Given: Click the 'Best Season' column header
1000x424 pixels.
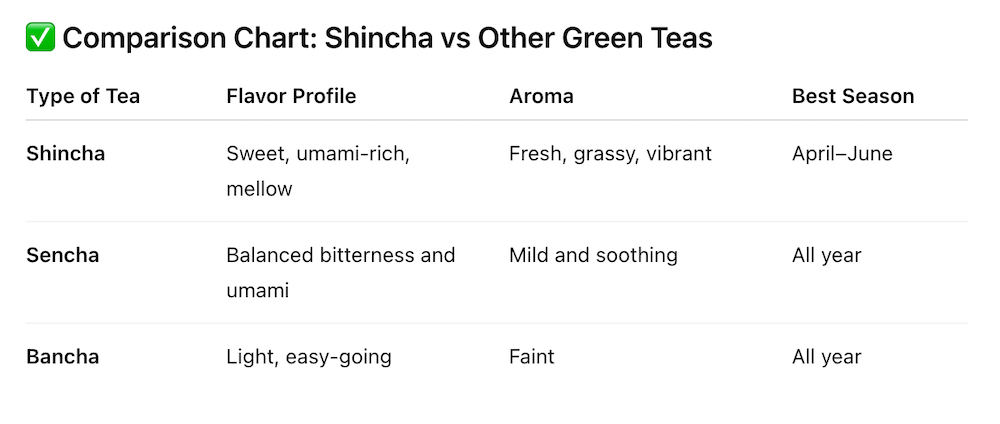Looking at the screenshot, I should (853, 96).
